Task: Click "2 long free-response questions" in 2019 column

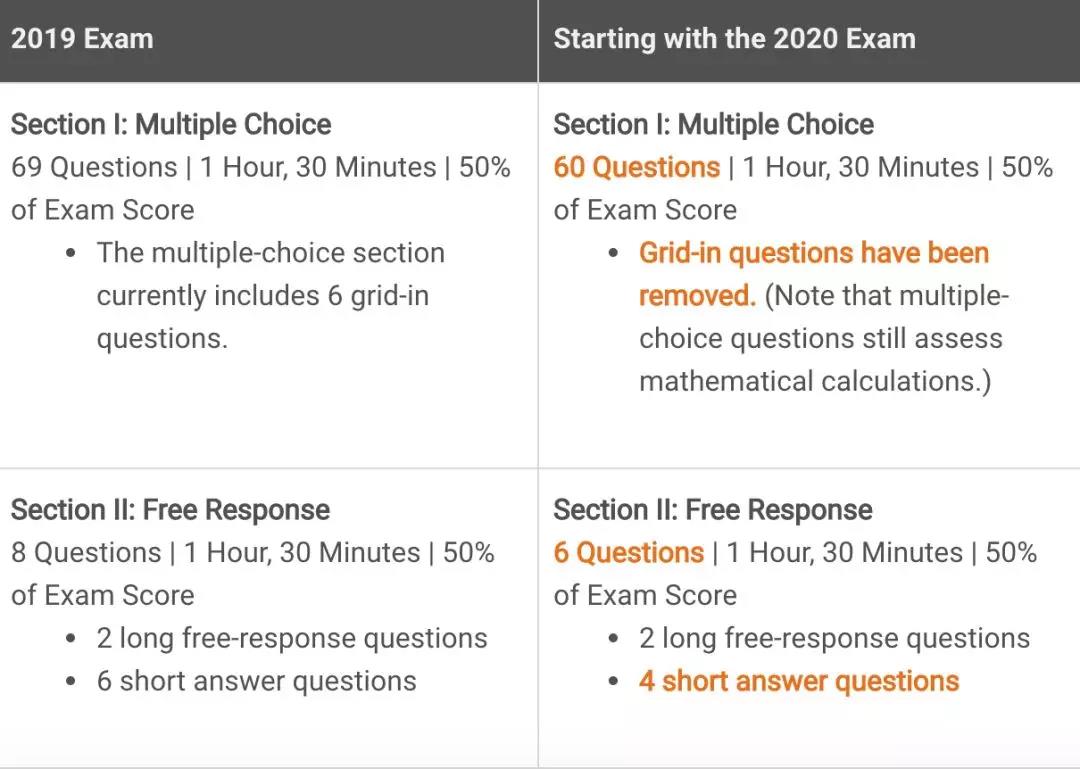Action: (x=291, y=639)
